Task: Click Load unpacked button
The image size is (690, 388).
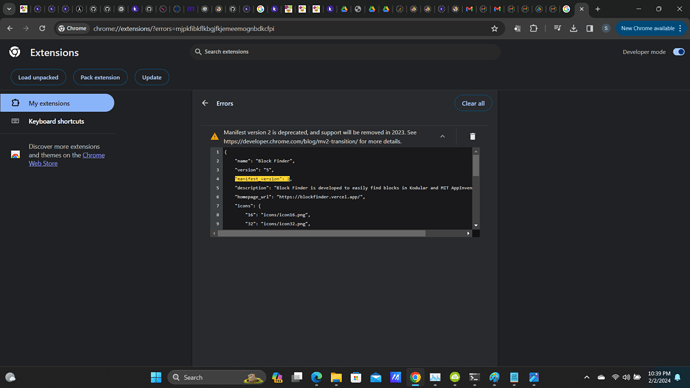Action: point(38,77)
